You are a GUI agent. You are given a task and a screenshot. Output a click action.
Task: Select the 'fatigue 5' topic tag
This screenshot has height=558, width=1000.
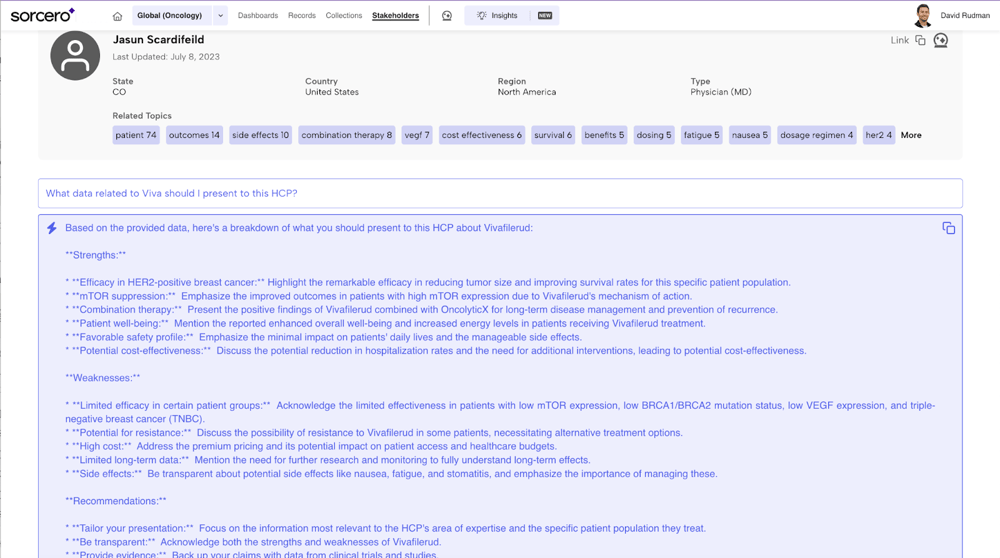tap(702, 135)
